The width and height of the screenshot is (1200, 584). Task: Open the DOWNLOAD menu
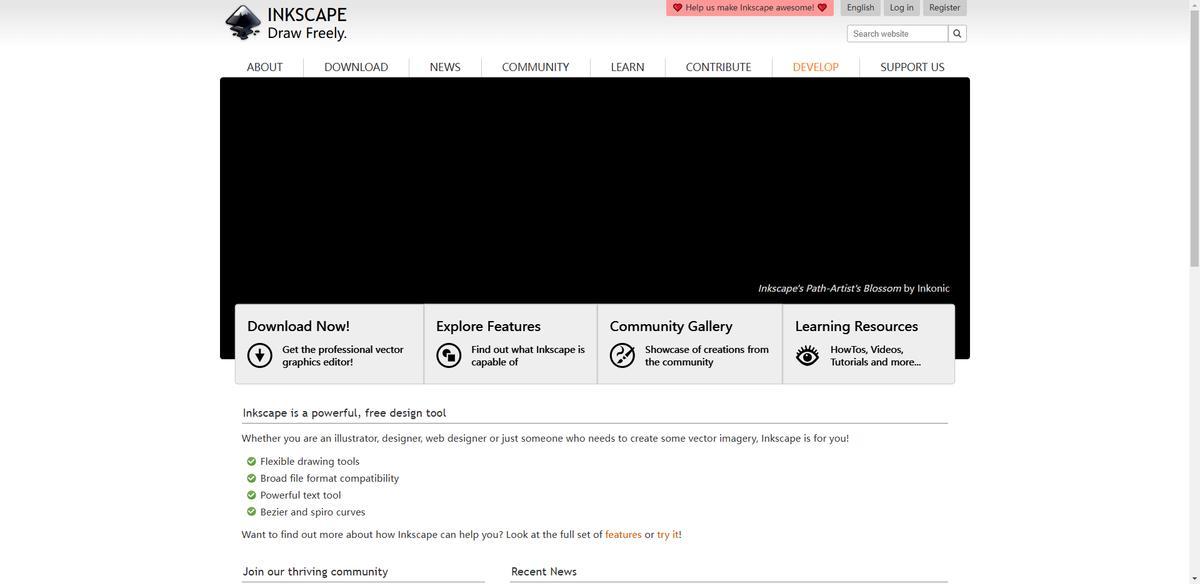[356, 67]
